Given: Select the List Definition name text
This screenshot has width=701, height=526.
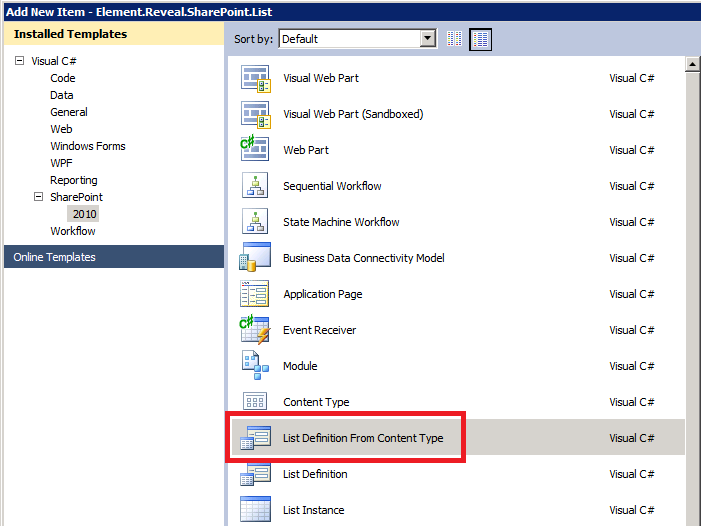Looking at the screenshot, I should [x=315, y=474].
